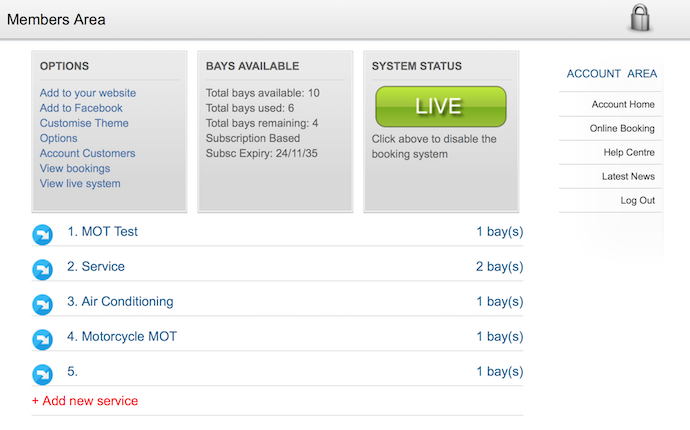Log Out from the account area
Viewport: 690px width, 430px height.
(x=637, y=200)
